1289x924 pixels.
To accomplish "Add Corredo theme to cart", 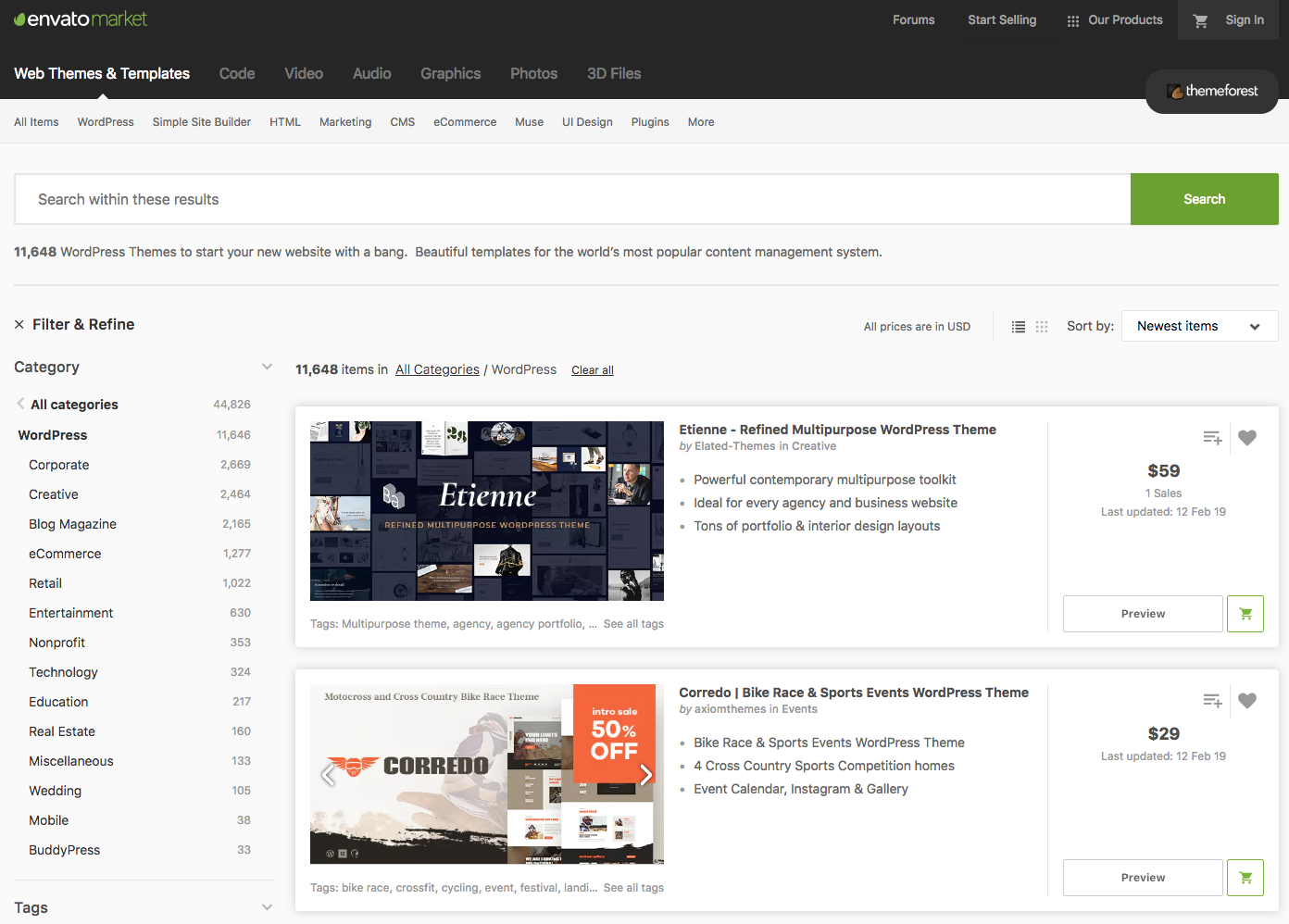I will point(1245,878).
